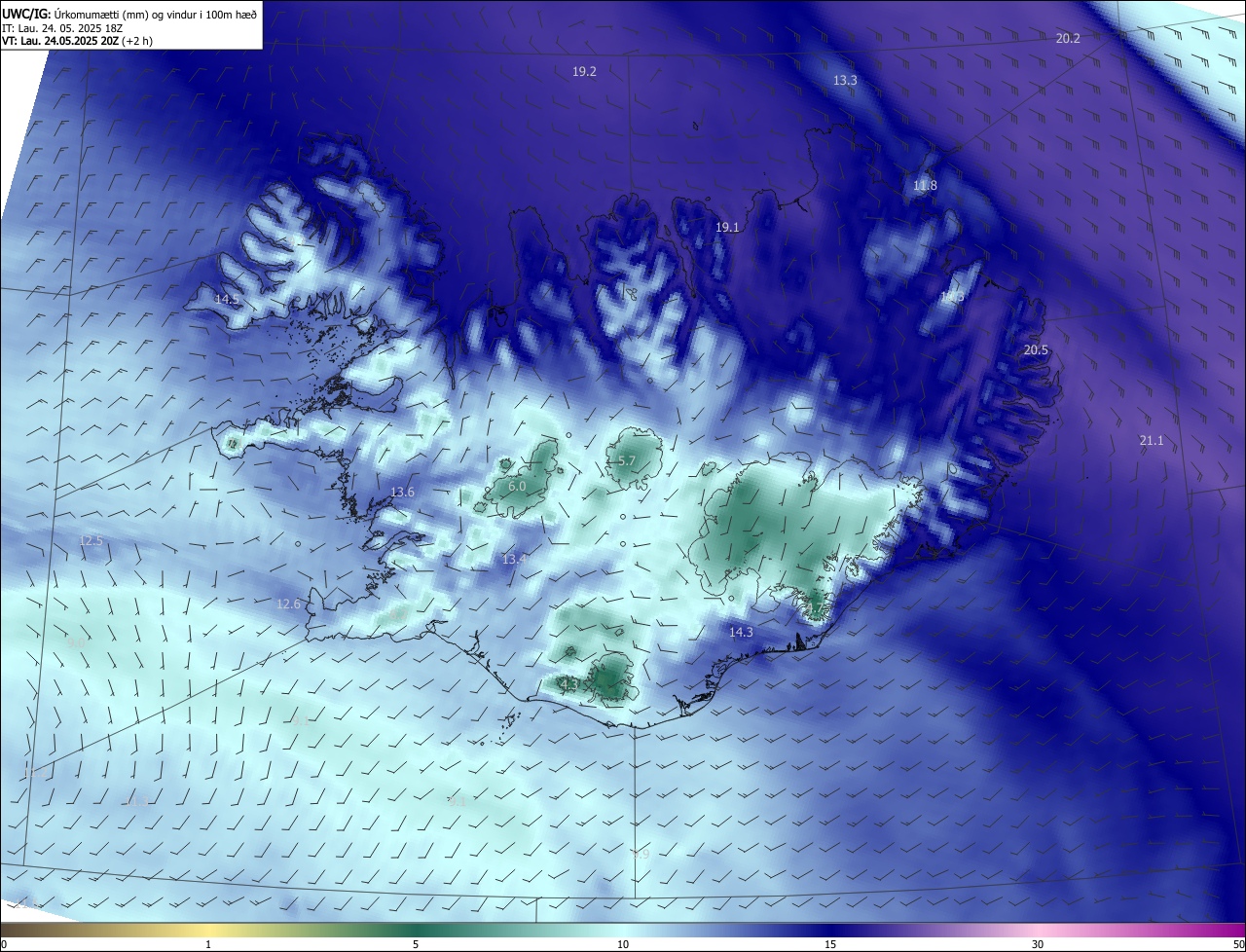Click the 13.3 value label
The height and width of the screenshot is (952, 1246).
(845, 80)
